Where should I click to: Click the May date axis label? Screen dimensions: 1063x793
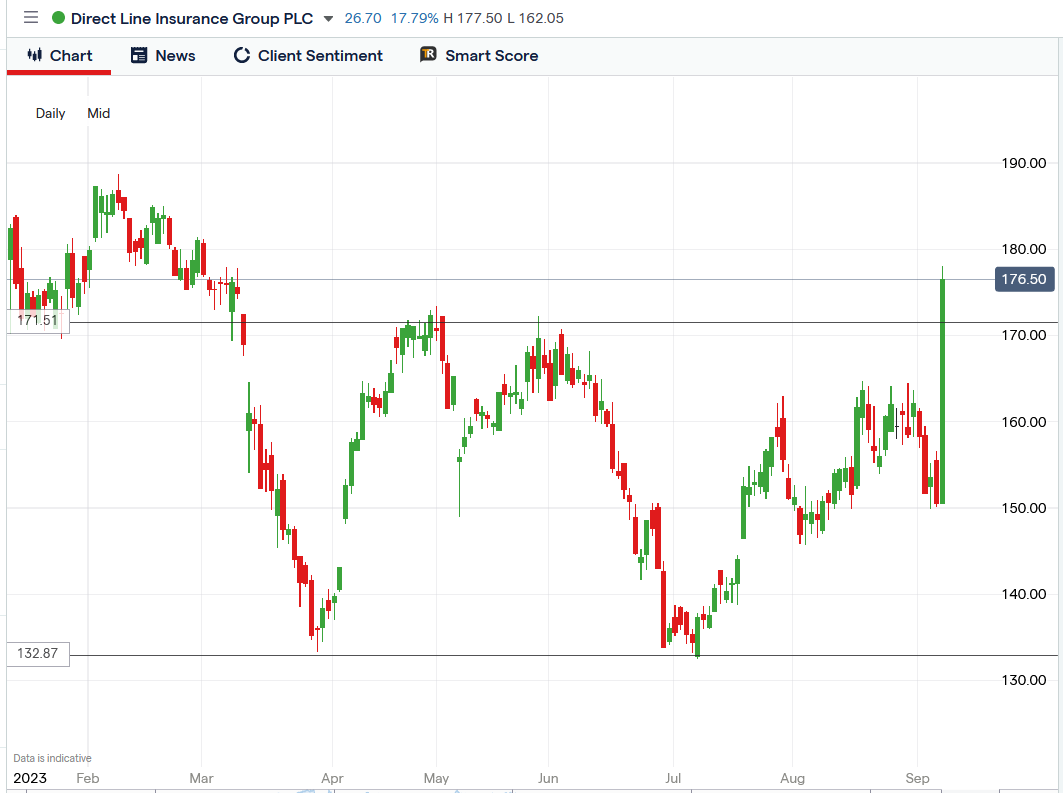pos(436,778)
